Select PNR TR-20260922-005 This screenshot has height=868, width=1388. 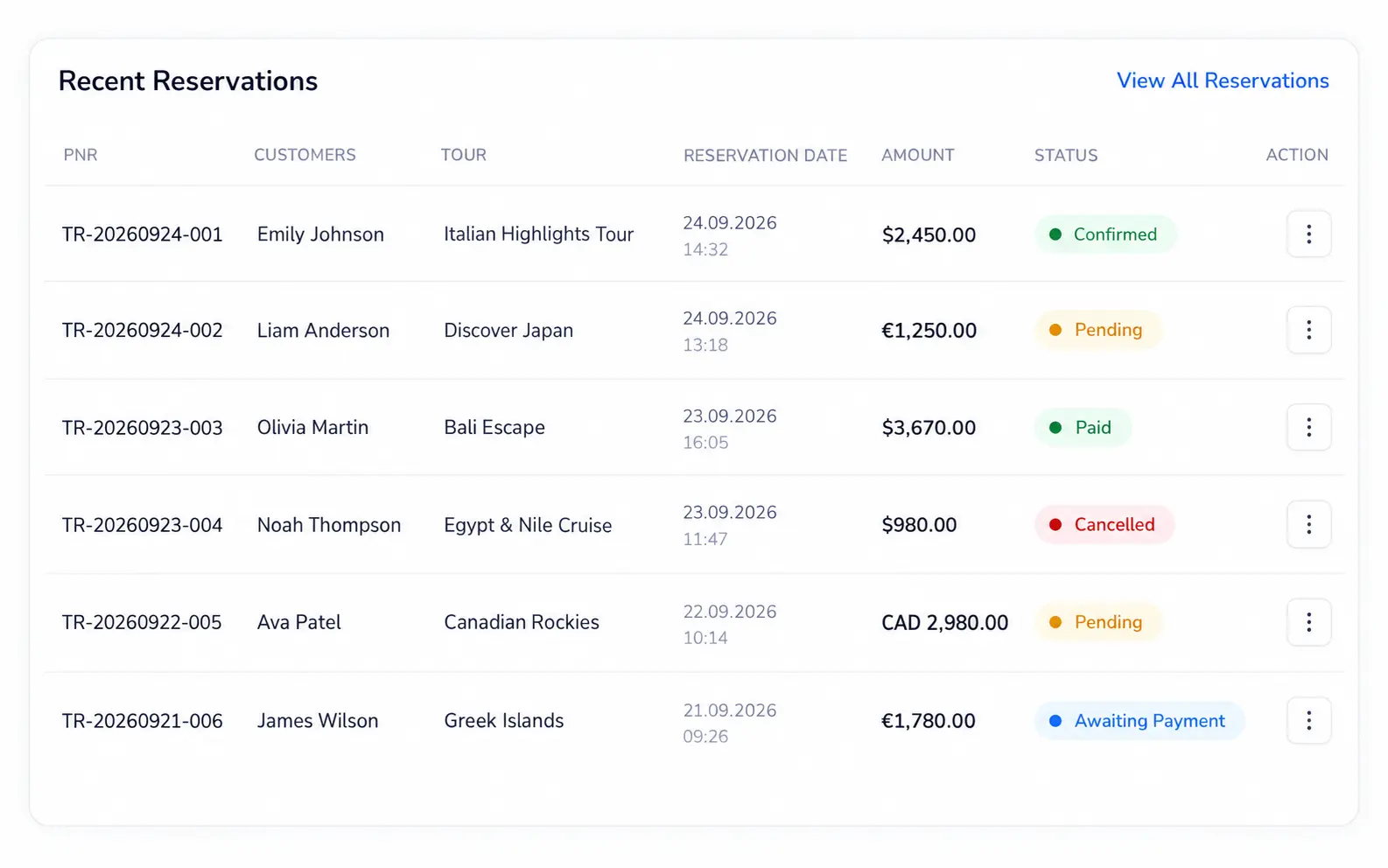tap(142, 622)
